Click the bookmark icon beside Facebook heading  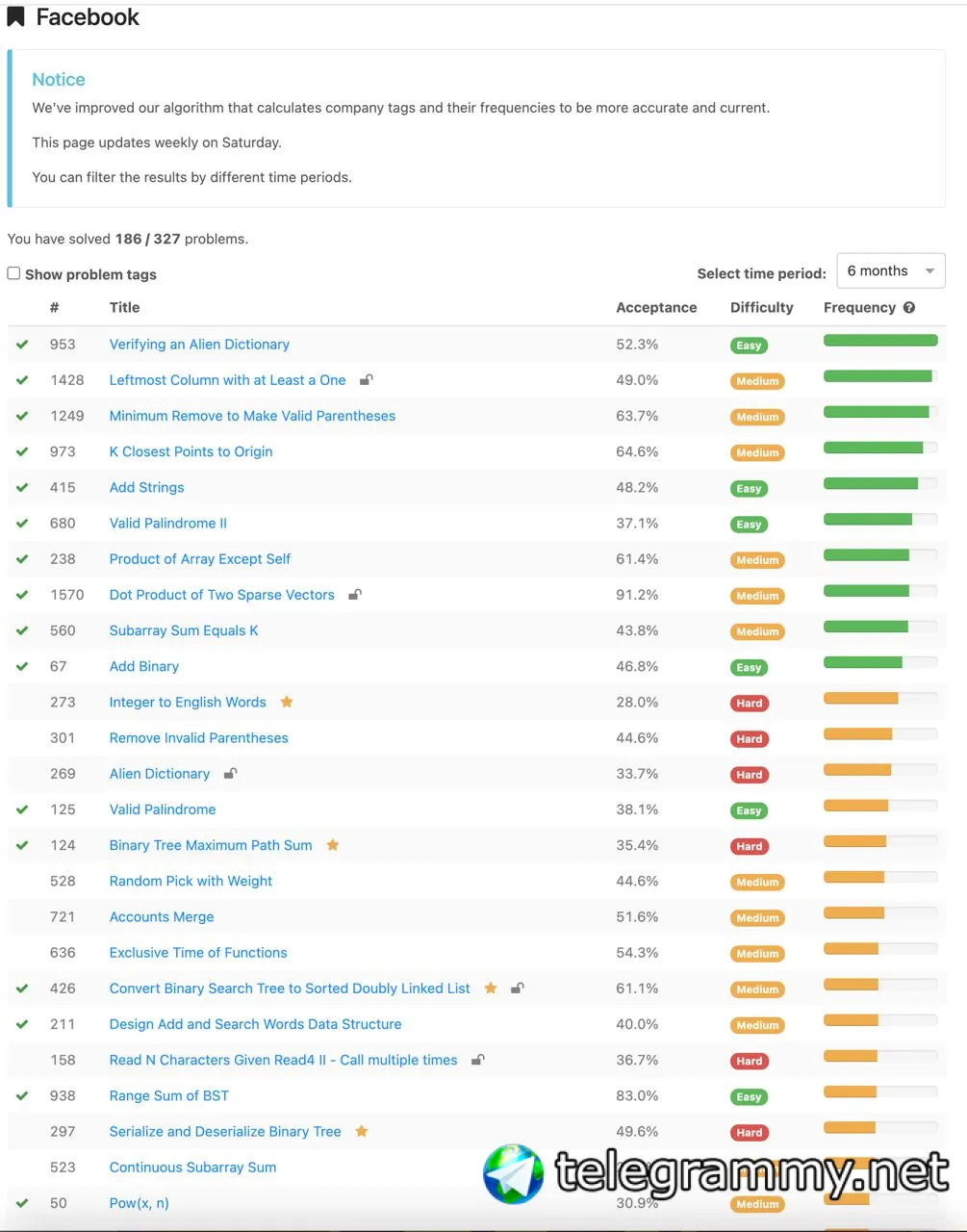point(15,16)
